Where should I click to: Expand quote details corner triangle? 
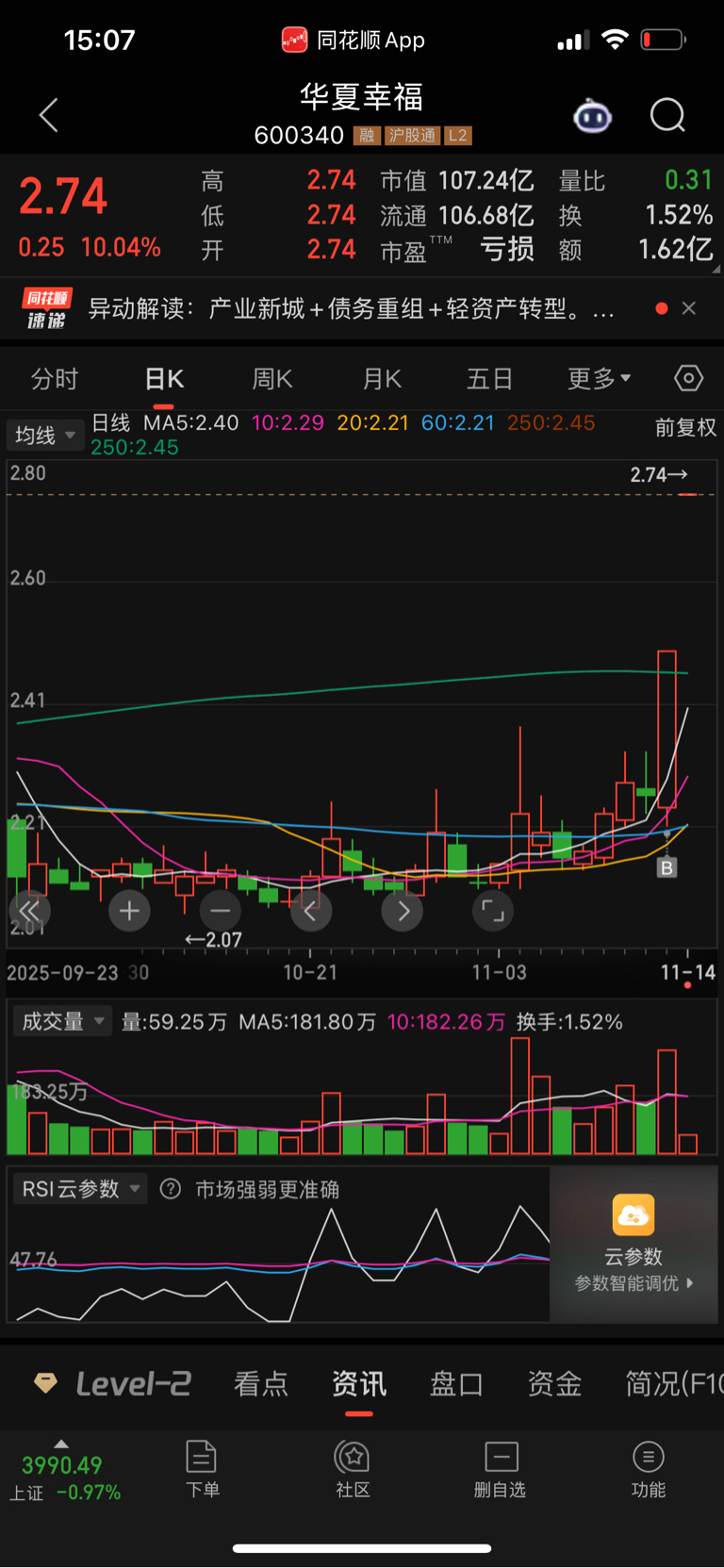pos(716,269)
